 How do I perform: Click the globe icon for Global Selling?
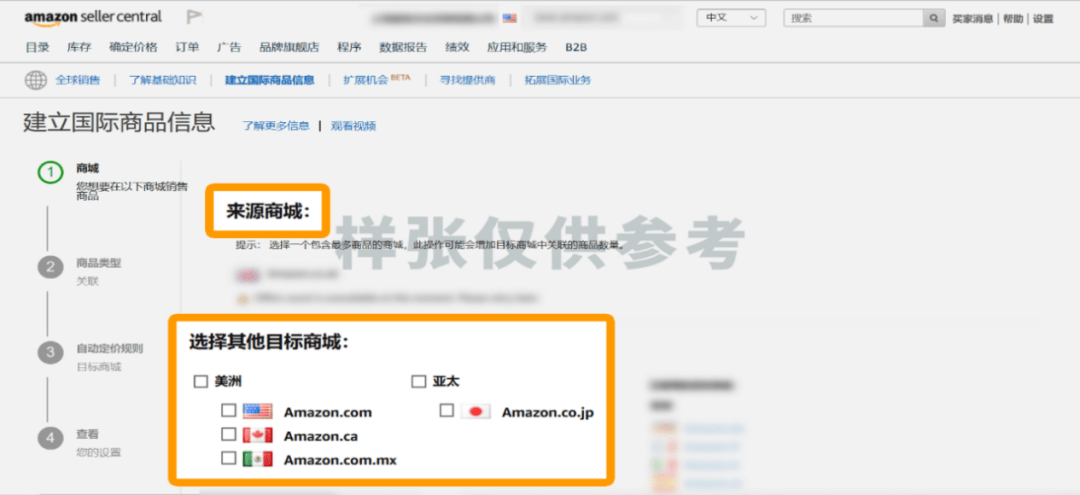coord(36,80)
